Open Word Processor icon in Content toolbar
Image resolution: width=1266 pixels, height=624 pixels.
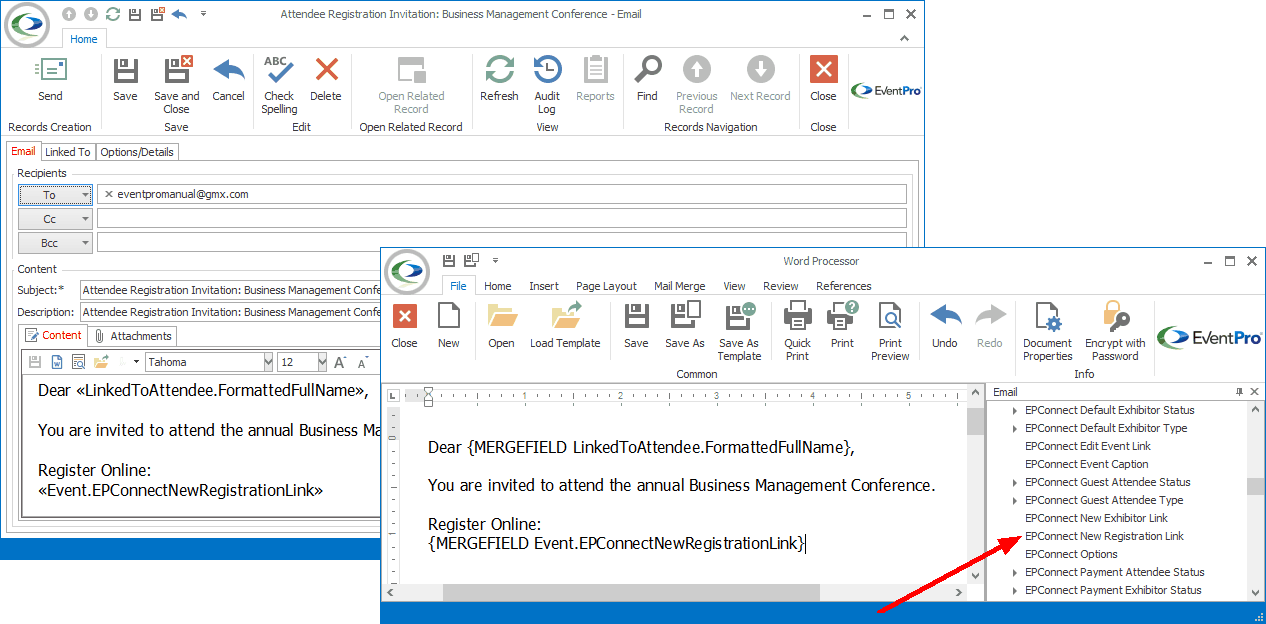56,362
